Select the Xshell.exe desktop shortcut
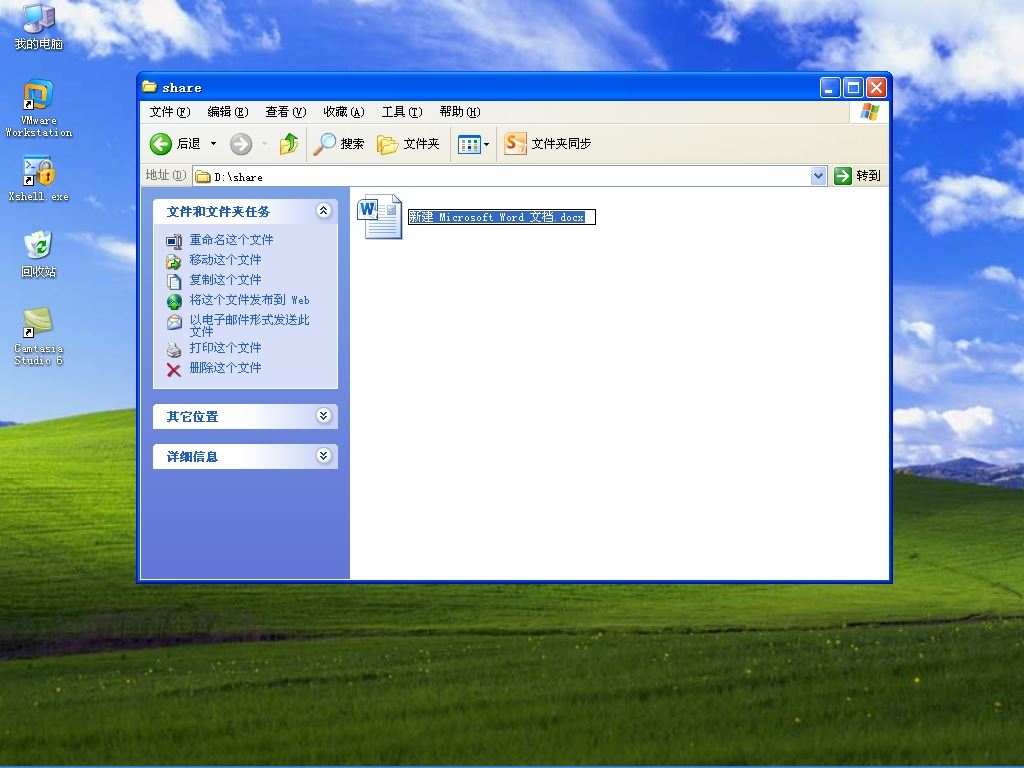This screenshot has width=1024, height=768. [39, 178]
